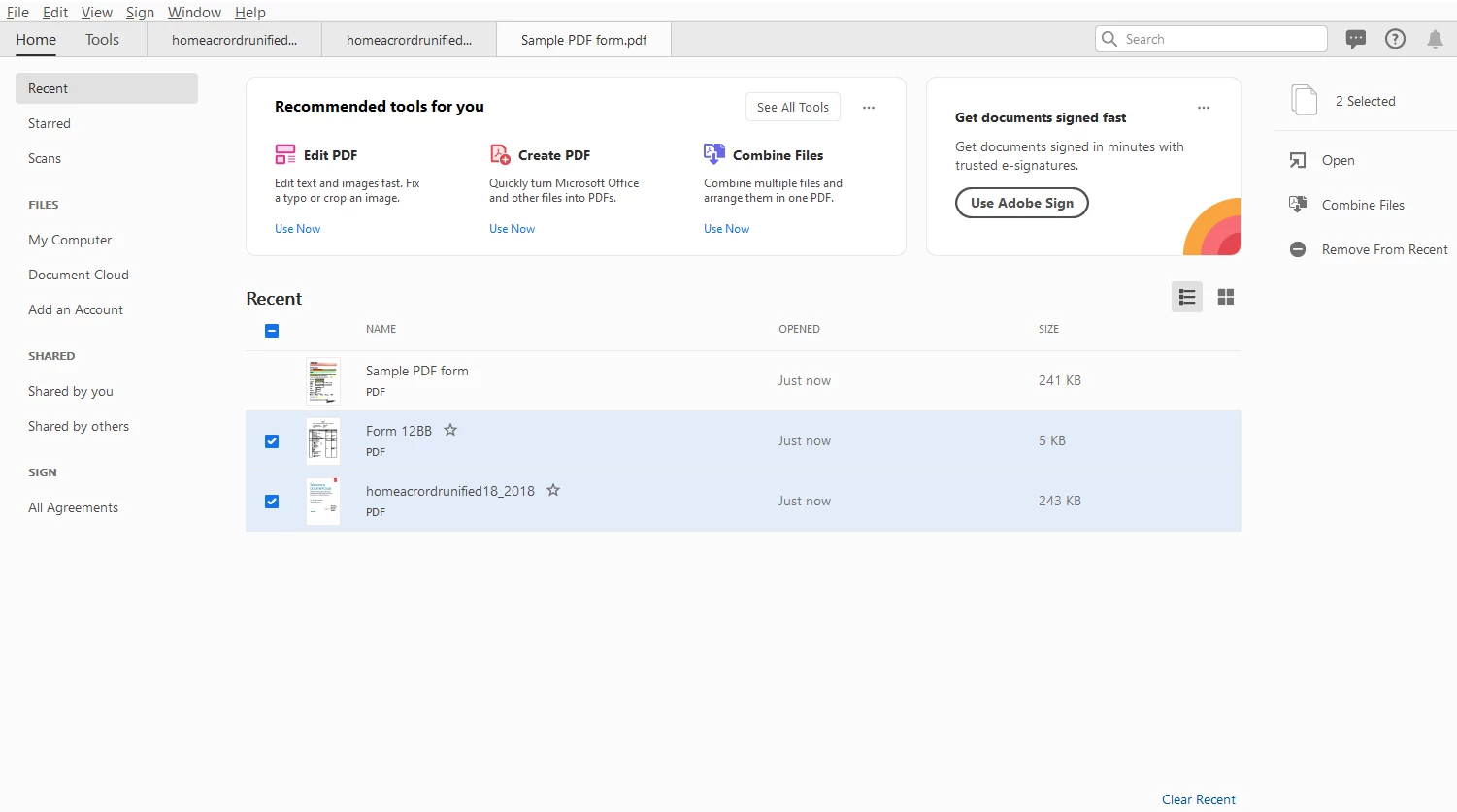Click Use Now under Combine Files
Viewport: 1457px width, 812px height.
[726, 229]
